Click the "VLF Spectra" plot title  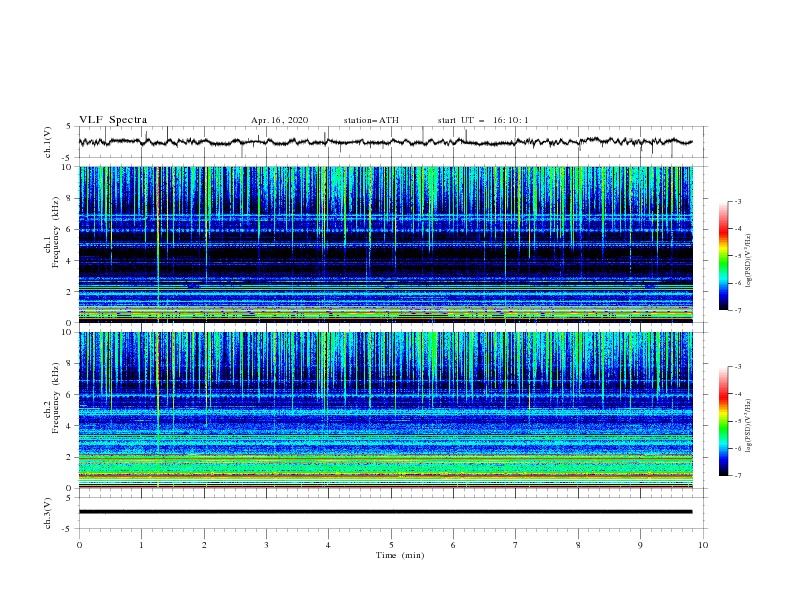pos(113,120)
